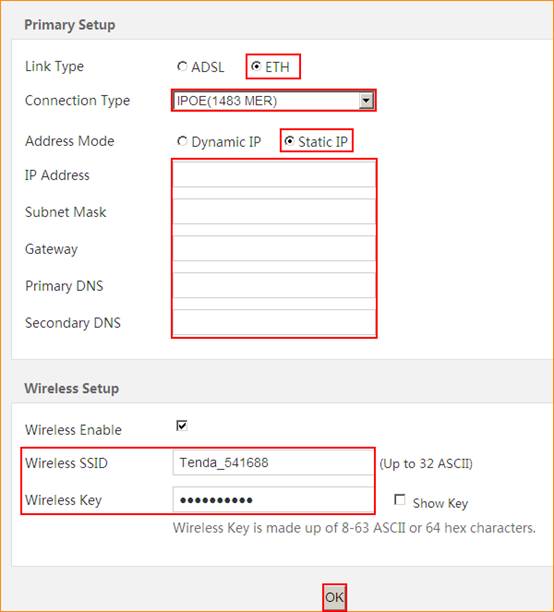Click the OK button

334,597
